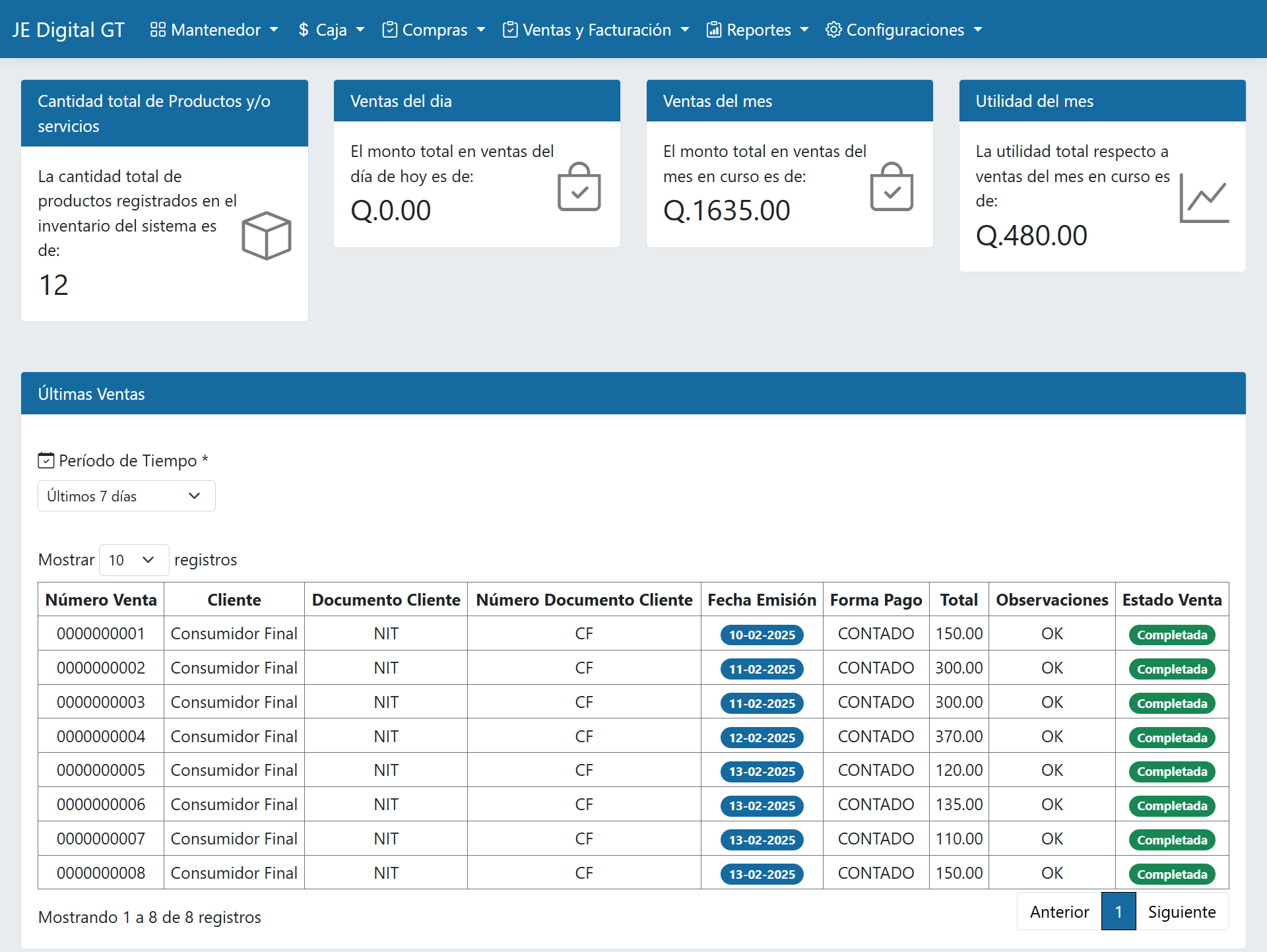1267x952 pixels.
Task: Open the Últimos 7 días period dropdown
Action: pyautogui.click(x=126, y=496)
